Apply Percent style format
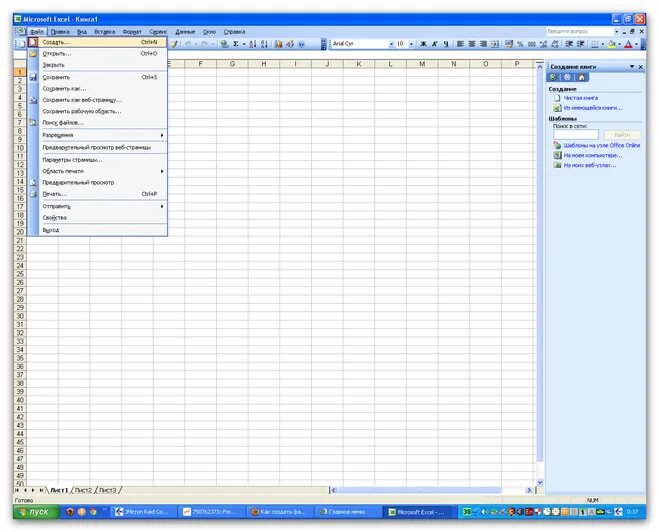This screenshot has width=659, height=532. (520, 44)
